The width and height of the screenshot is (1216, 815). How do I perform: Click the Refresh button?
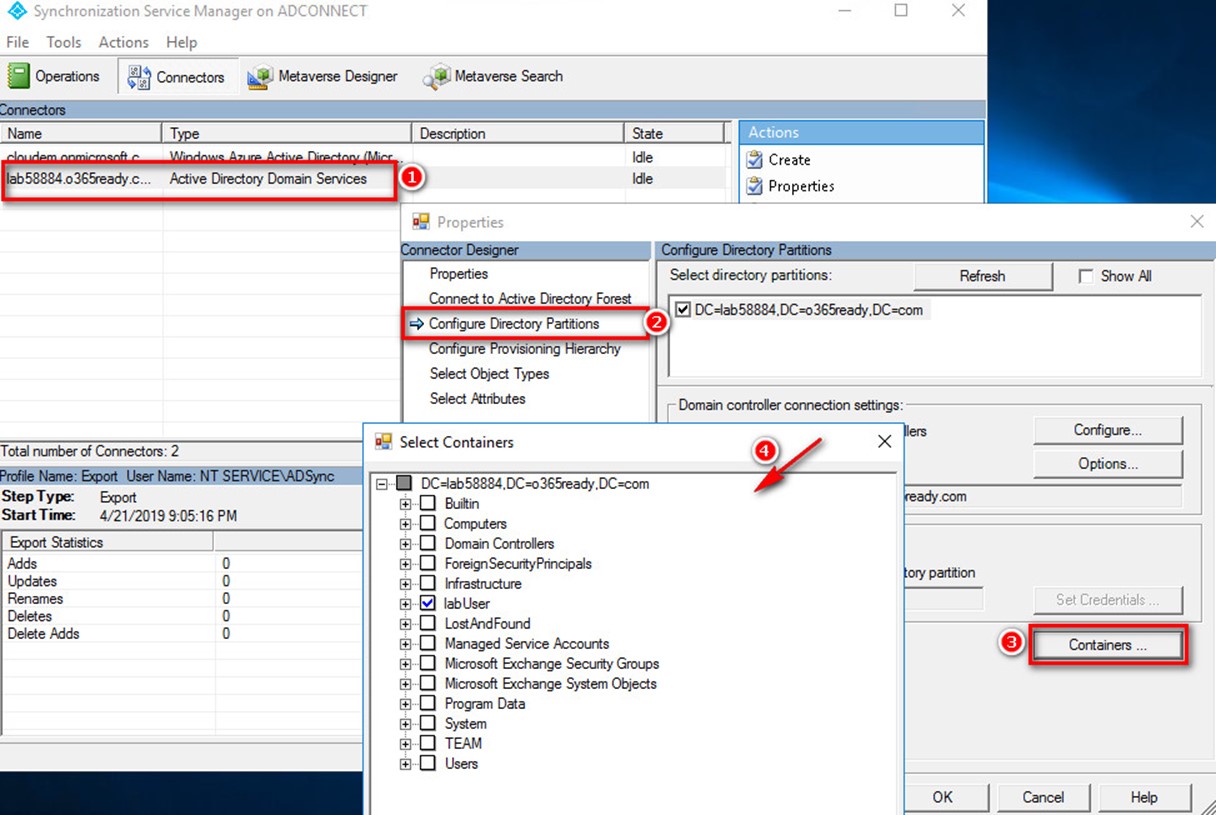pos(982,276)
